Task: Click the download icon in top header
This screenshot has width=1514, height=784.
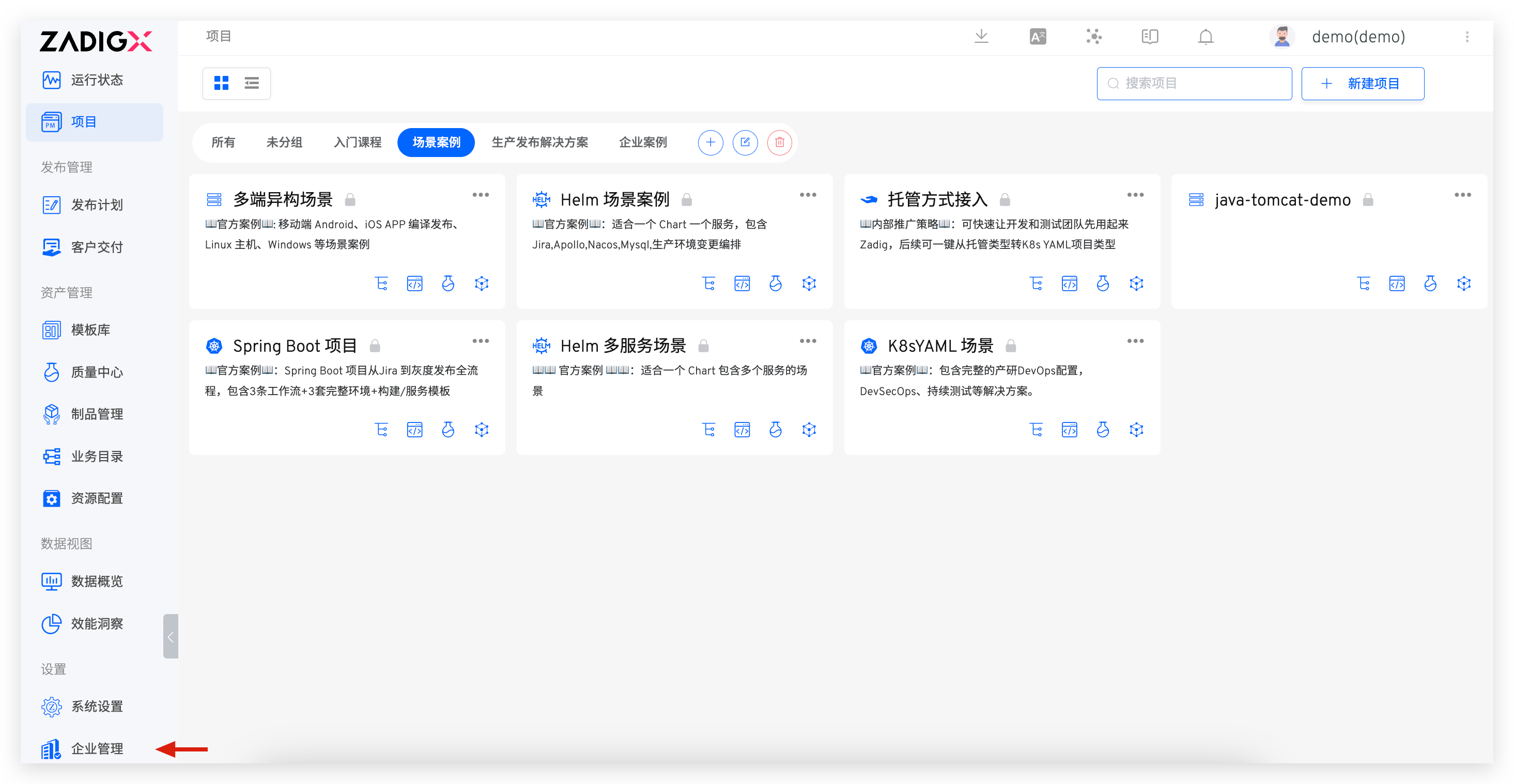Action: [981, 36]
